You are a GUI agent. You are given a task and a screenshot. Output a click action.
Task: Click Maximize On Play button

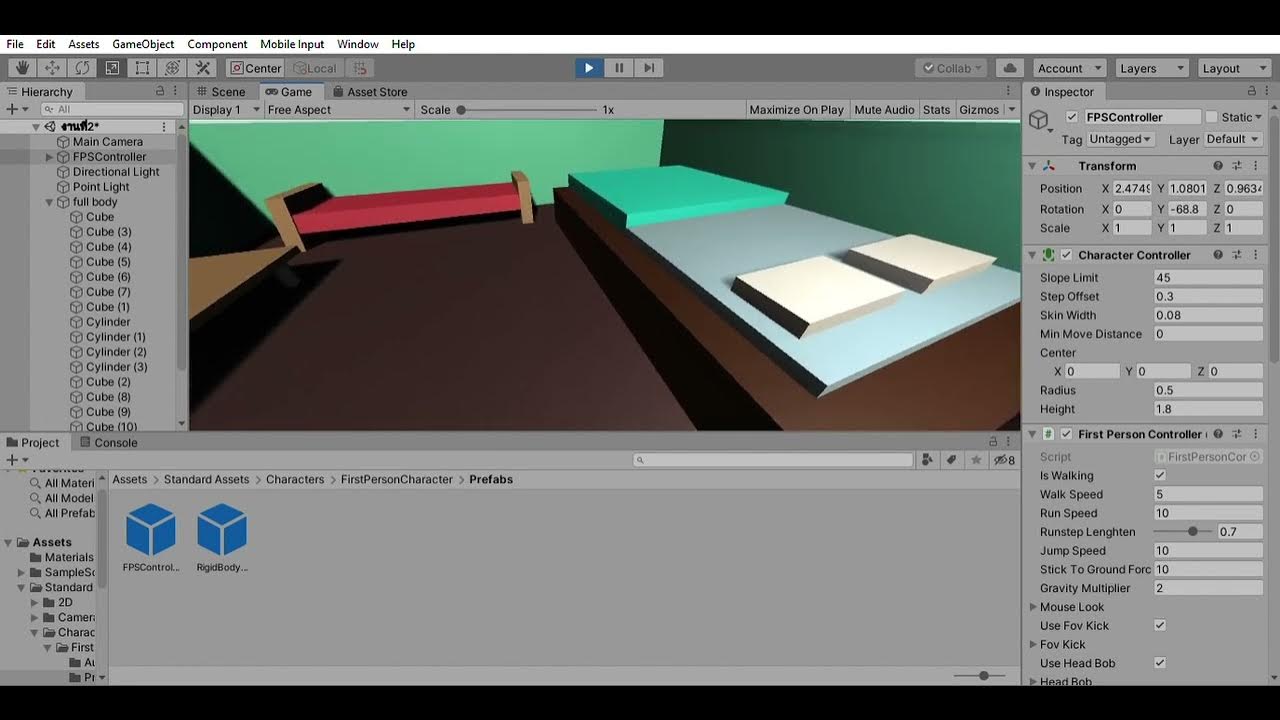click(x=797, y=110)
